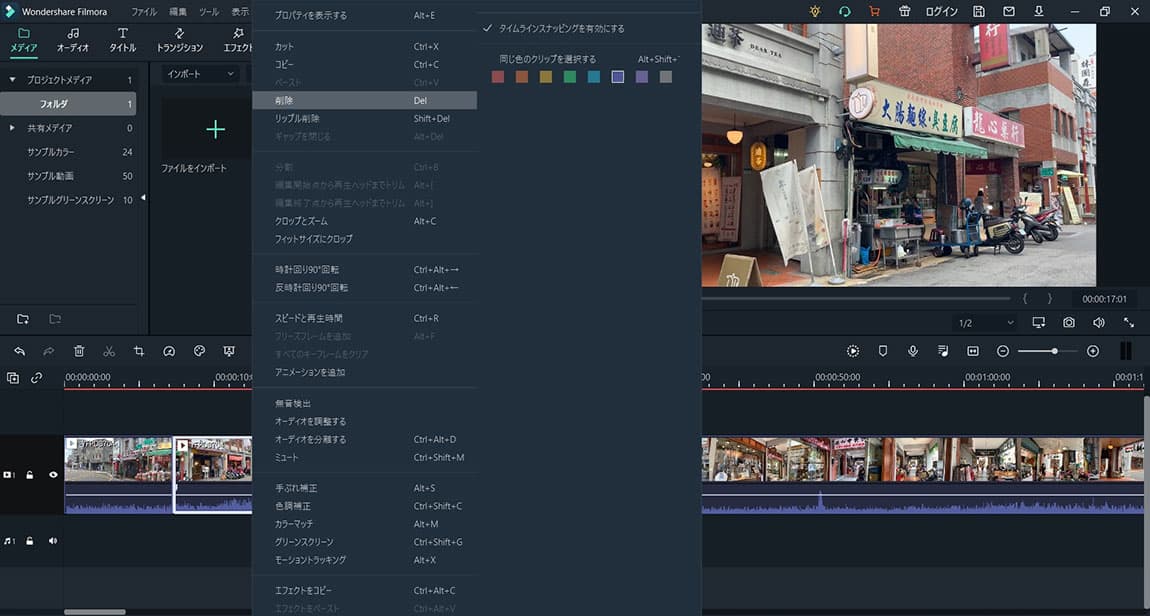Click the zoom in plus icon

click(x=1093, y=351)
